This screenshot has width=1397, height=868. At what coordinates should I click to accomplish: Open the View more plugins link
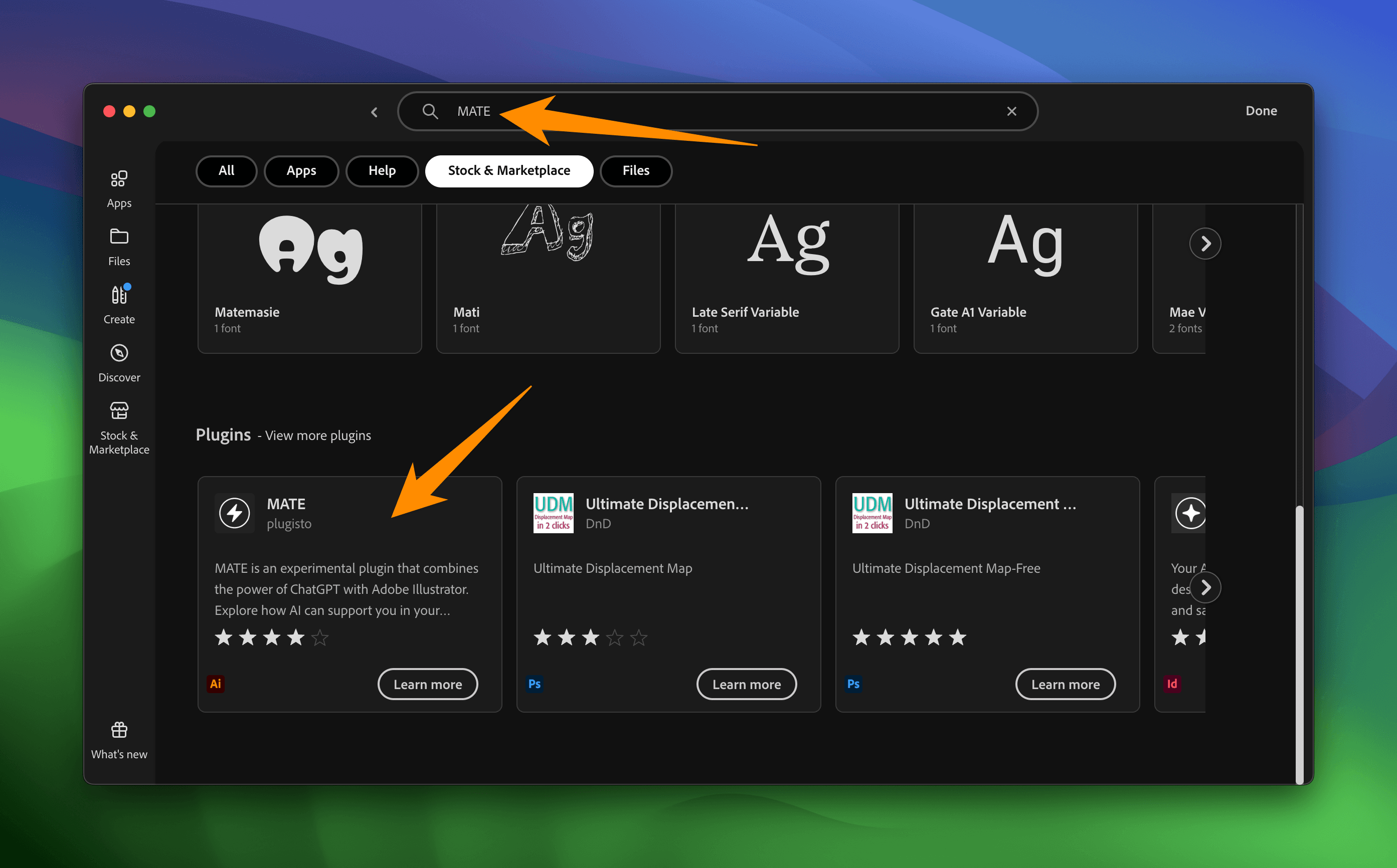(317, 436)
